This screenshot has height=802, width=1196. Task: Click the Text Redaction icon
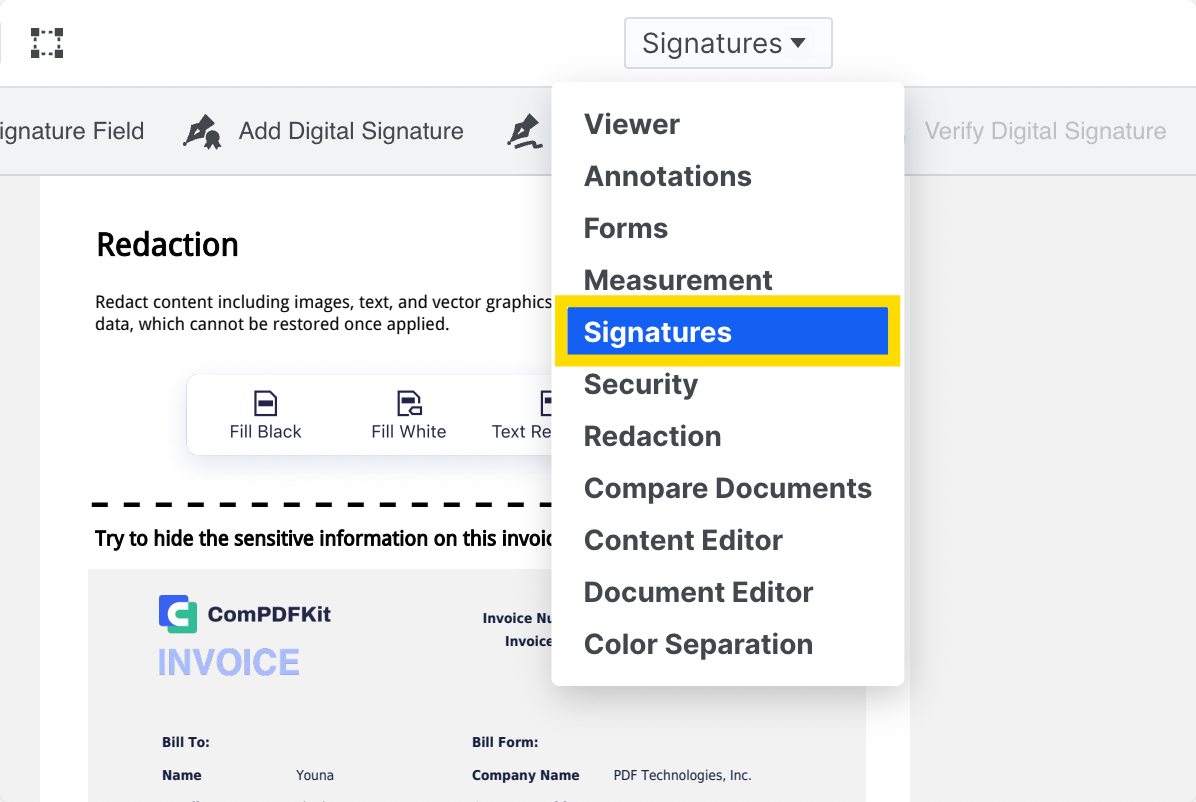(546, 404)
